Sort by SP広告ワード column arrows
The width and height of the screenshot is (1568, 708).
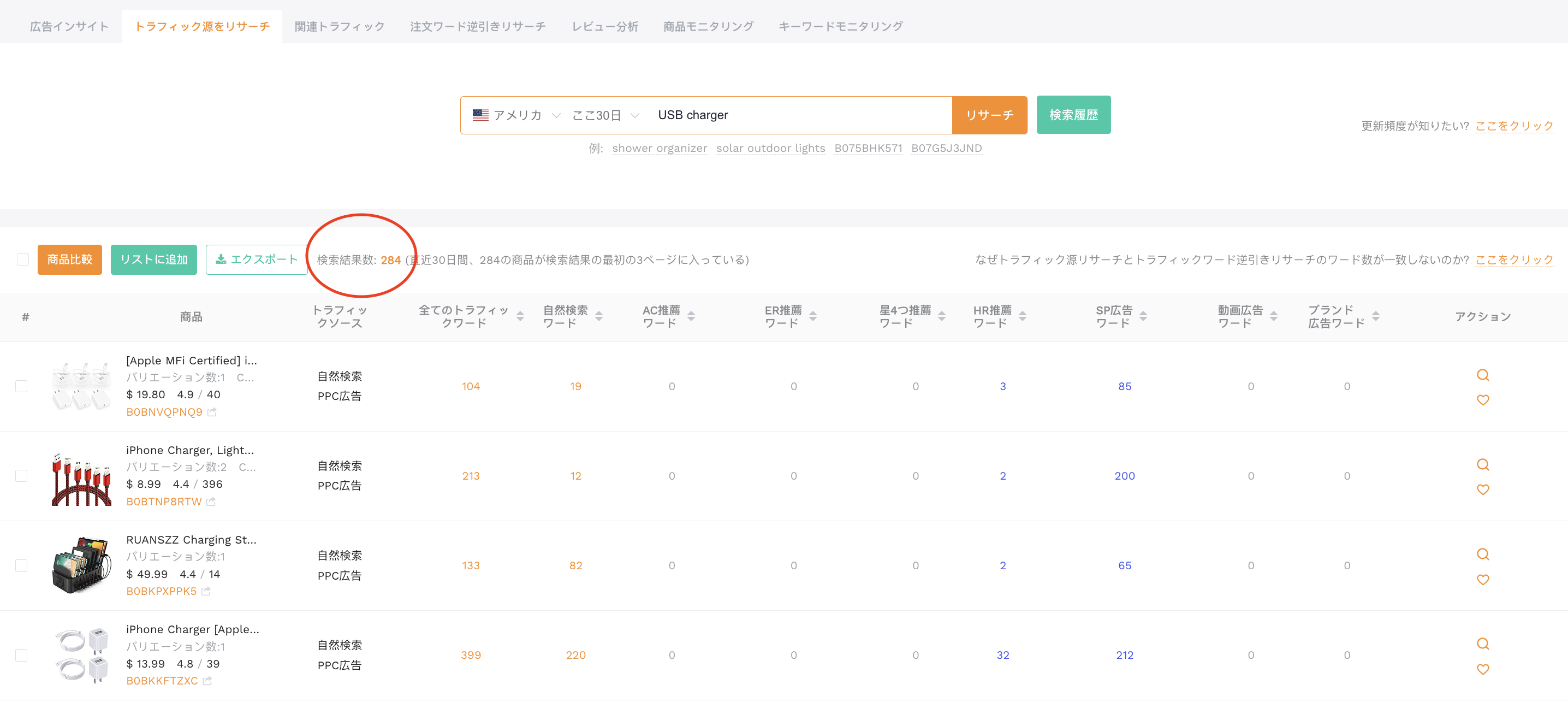1143,316
